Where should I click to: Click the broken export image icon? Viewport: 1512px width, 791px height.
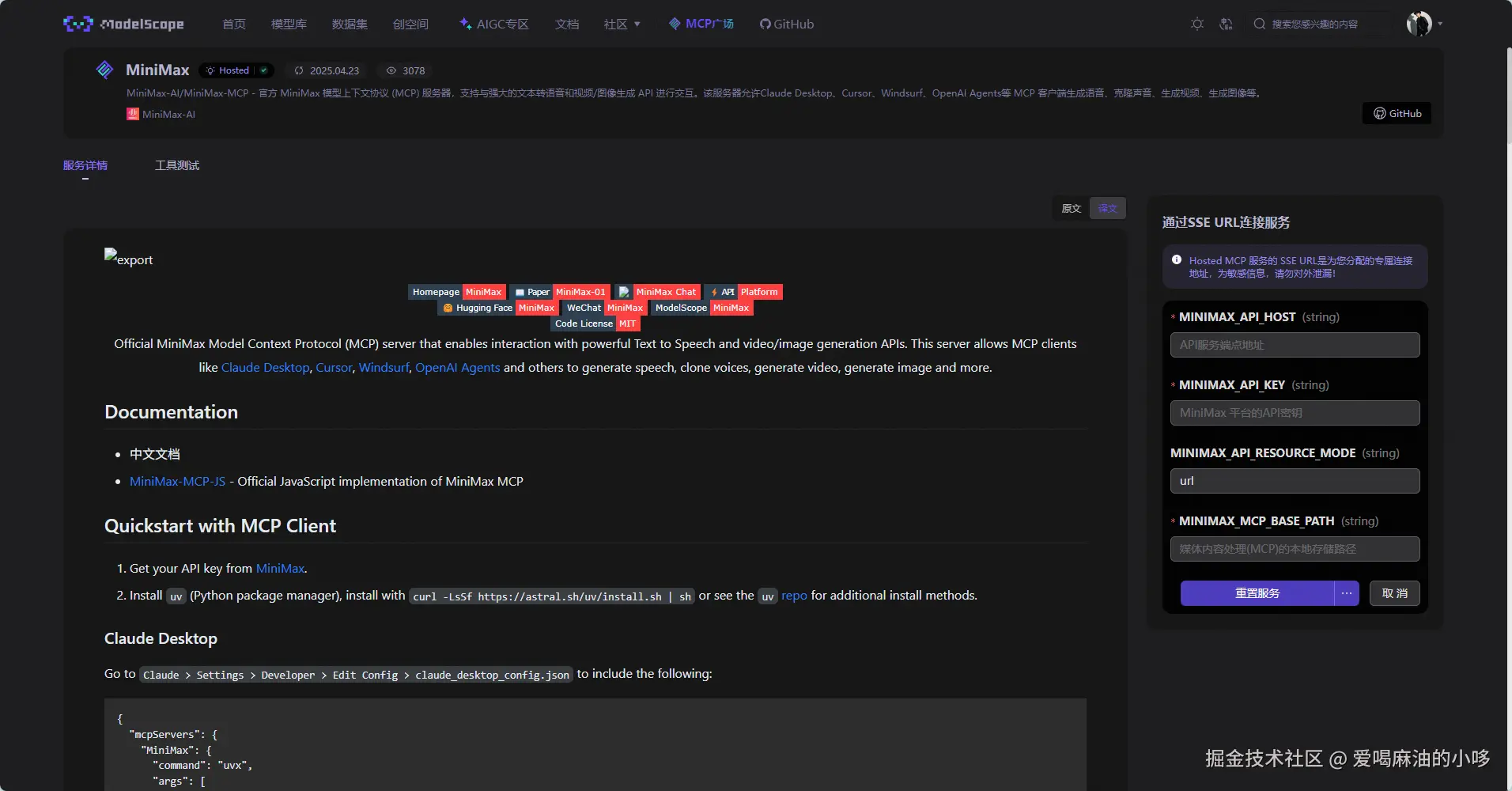(x=111, y=255)
